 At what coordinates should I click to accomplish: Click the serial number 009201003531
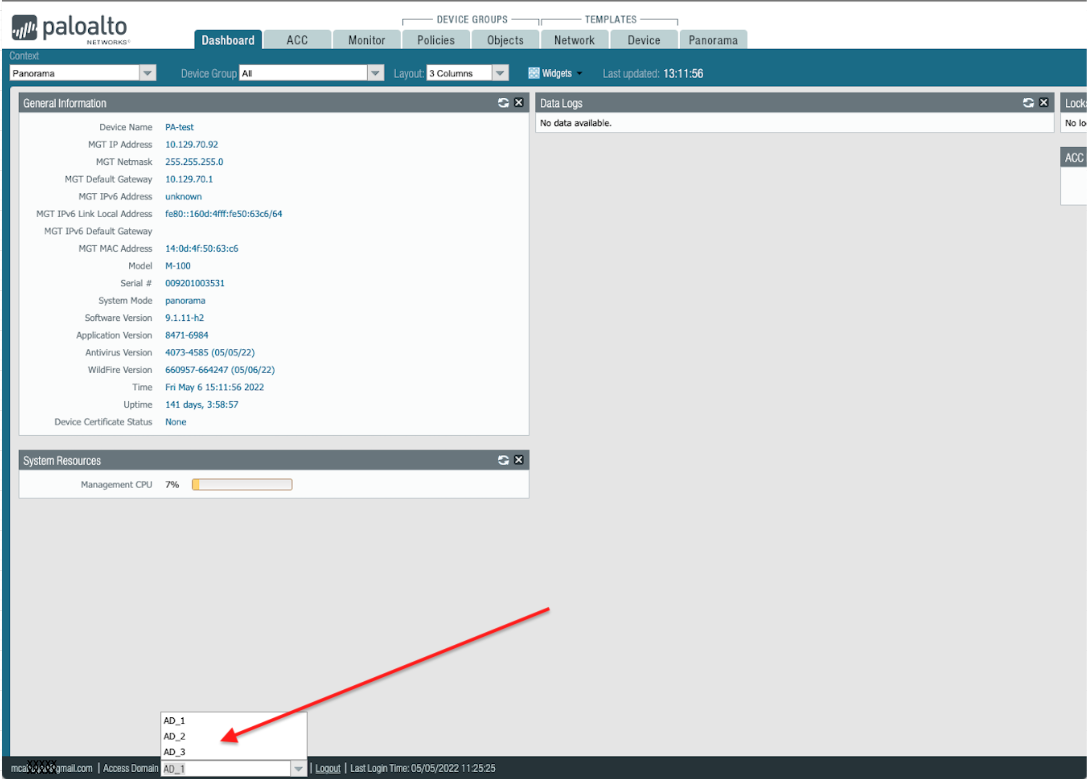195,283
